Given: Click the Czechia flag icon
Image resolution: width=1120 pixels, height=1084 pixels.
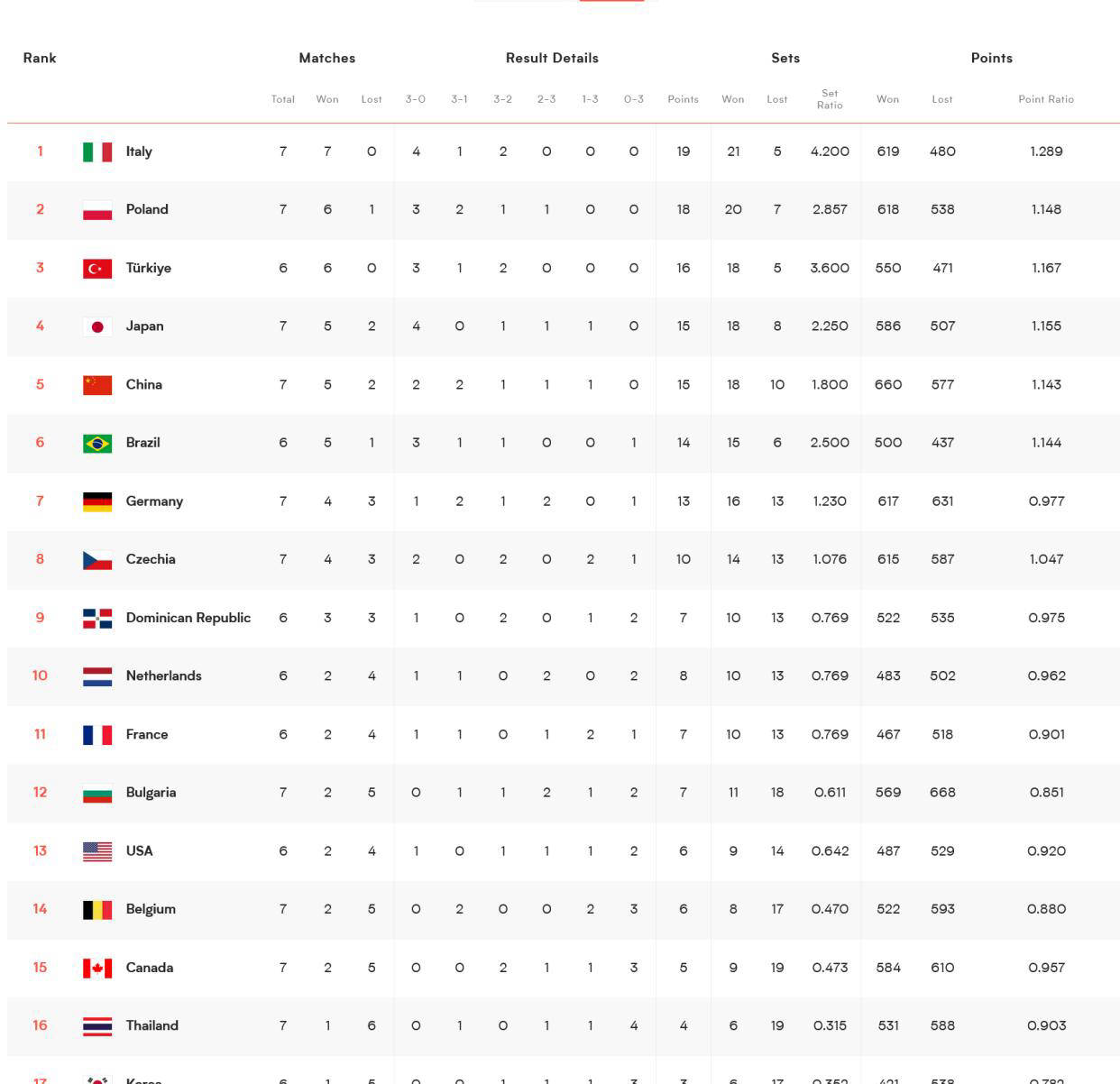Looking at the screenshot, I should click(97, 559).
